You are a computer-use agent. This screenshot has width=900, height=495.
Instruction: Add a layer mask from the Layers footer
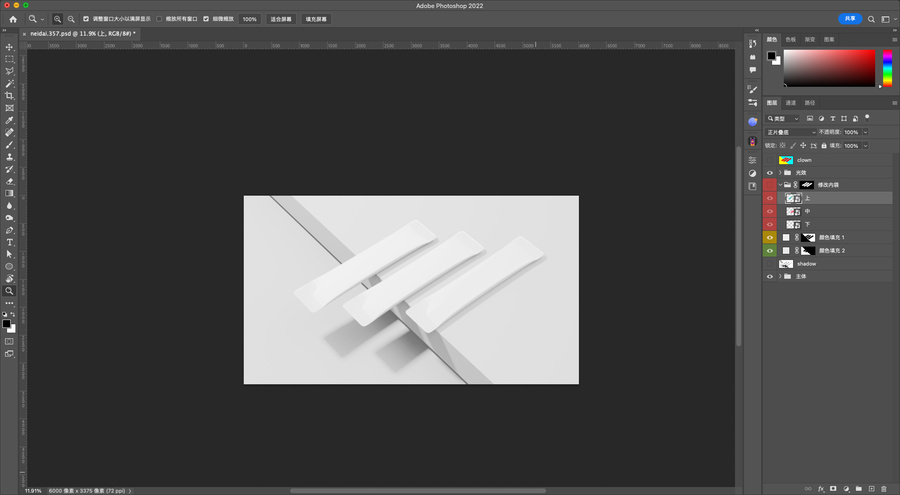click(833, 489)
